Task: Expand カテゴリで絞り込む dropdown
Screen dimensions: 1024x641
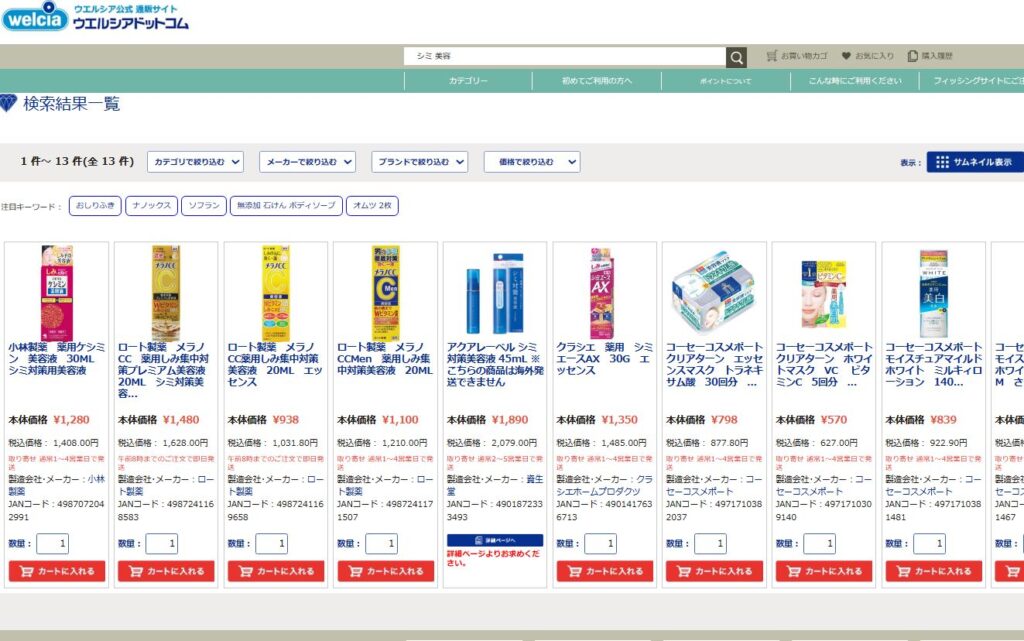Action: pos(195,162)
